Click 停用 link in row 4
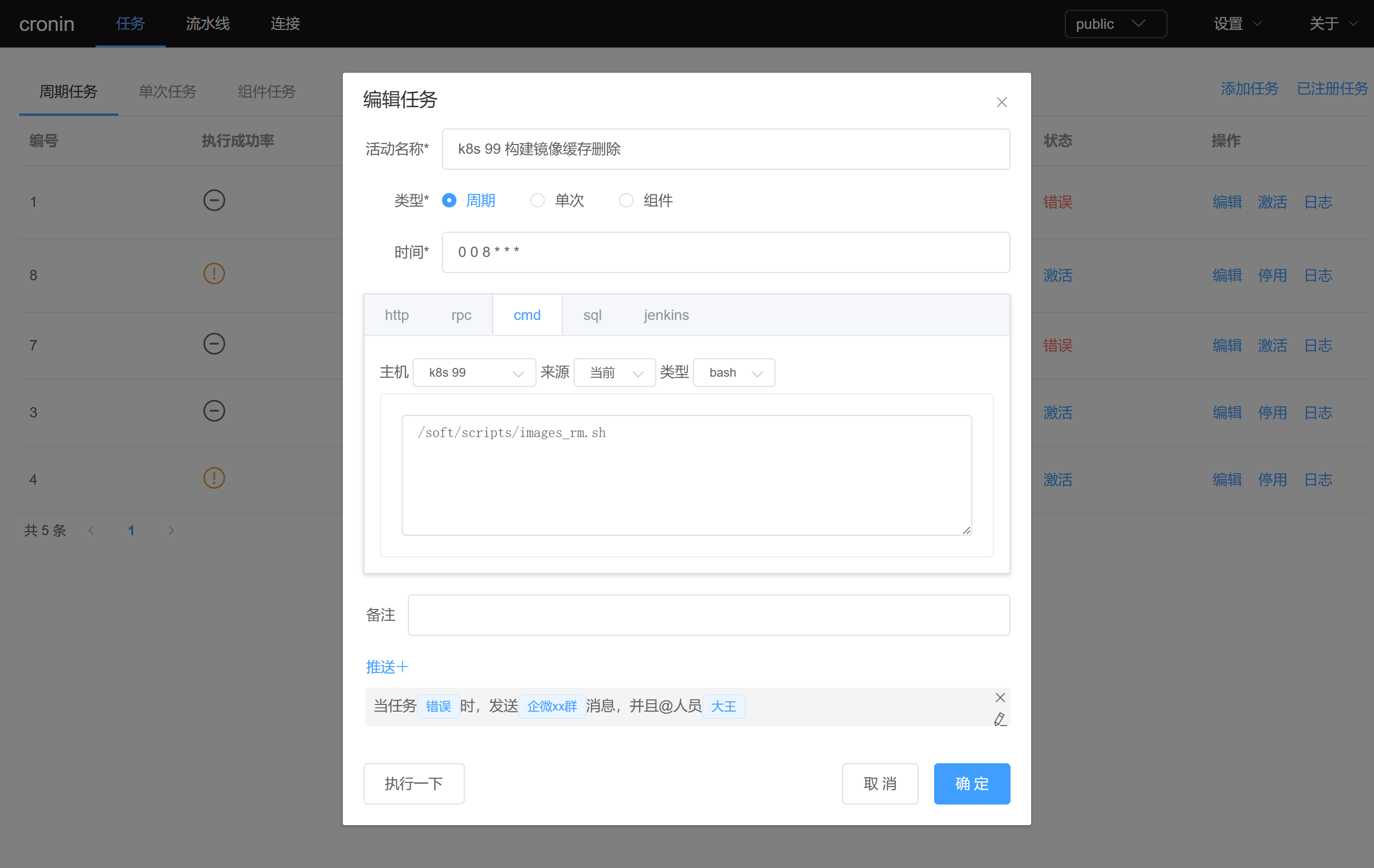Screen dimensions: 1374x868 coord(1272,479)
